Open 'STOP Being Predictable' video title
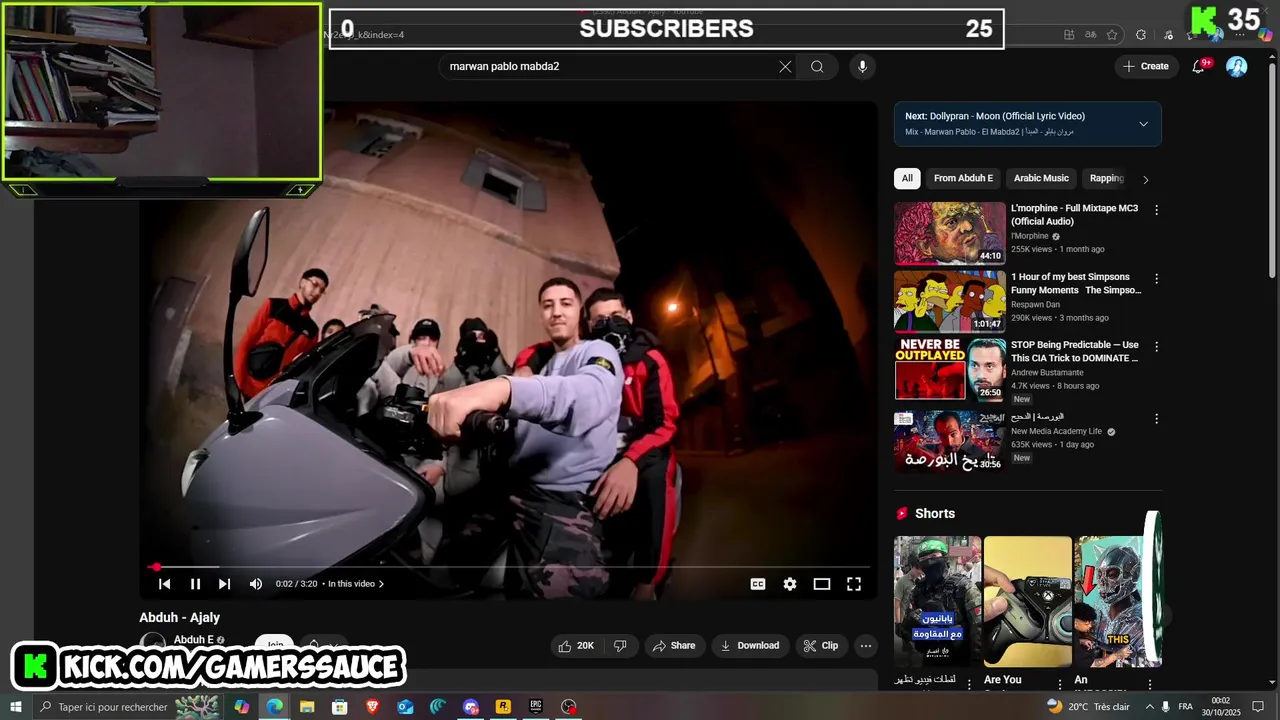 [1075, 351]
